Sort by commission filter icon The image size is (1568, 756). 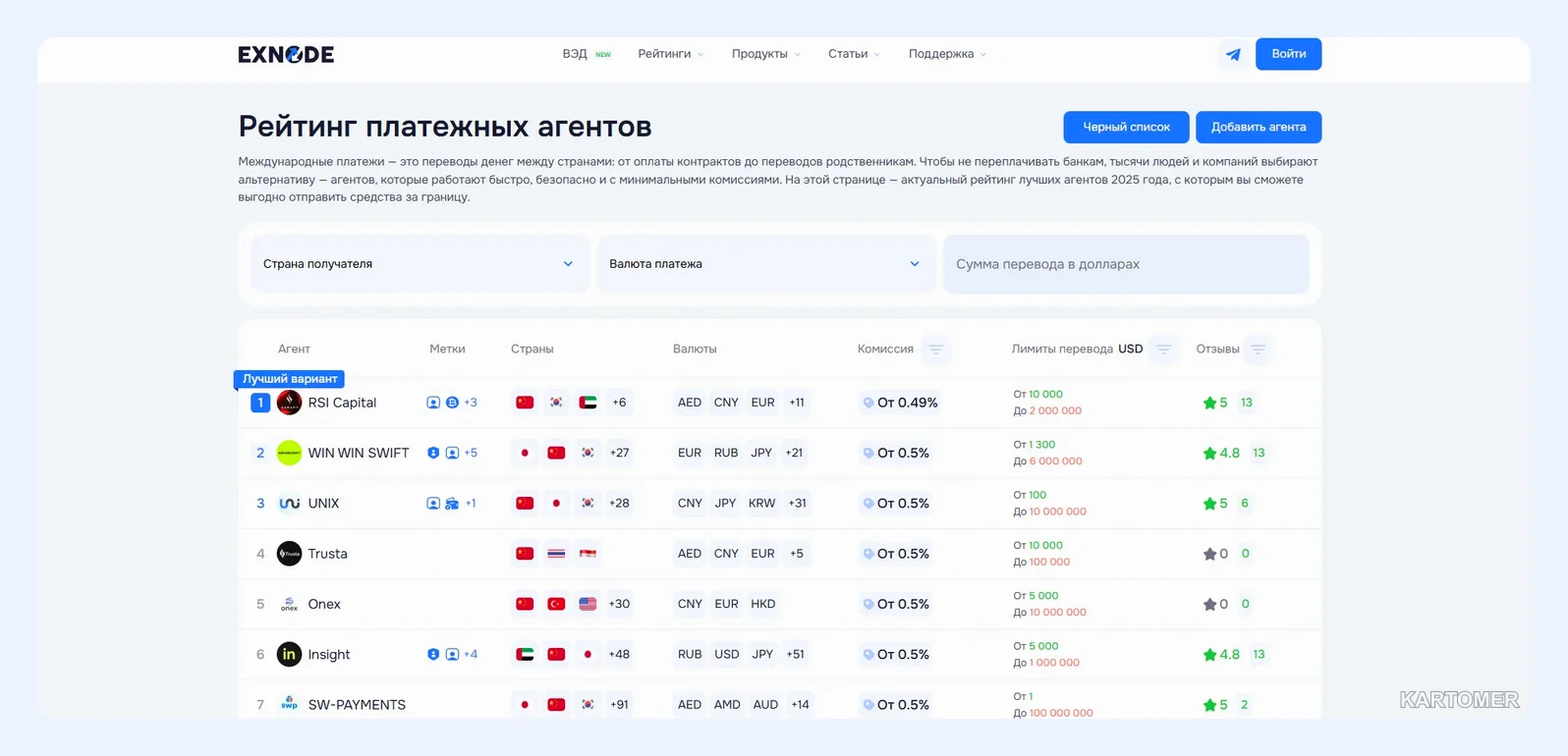point(936,350)
